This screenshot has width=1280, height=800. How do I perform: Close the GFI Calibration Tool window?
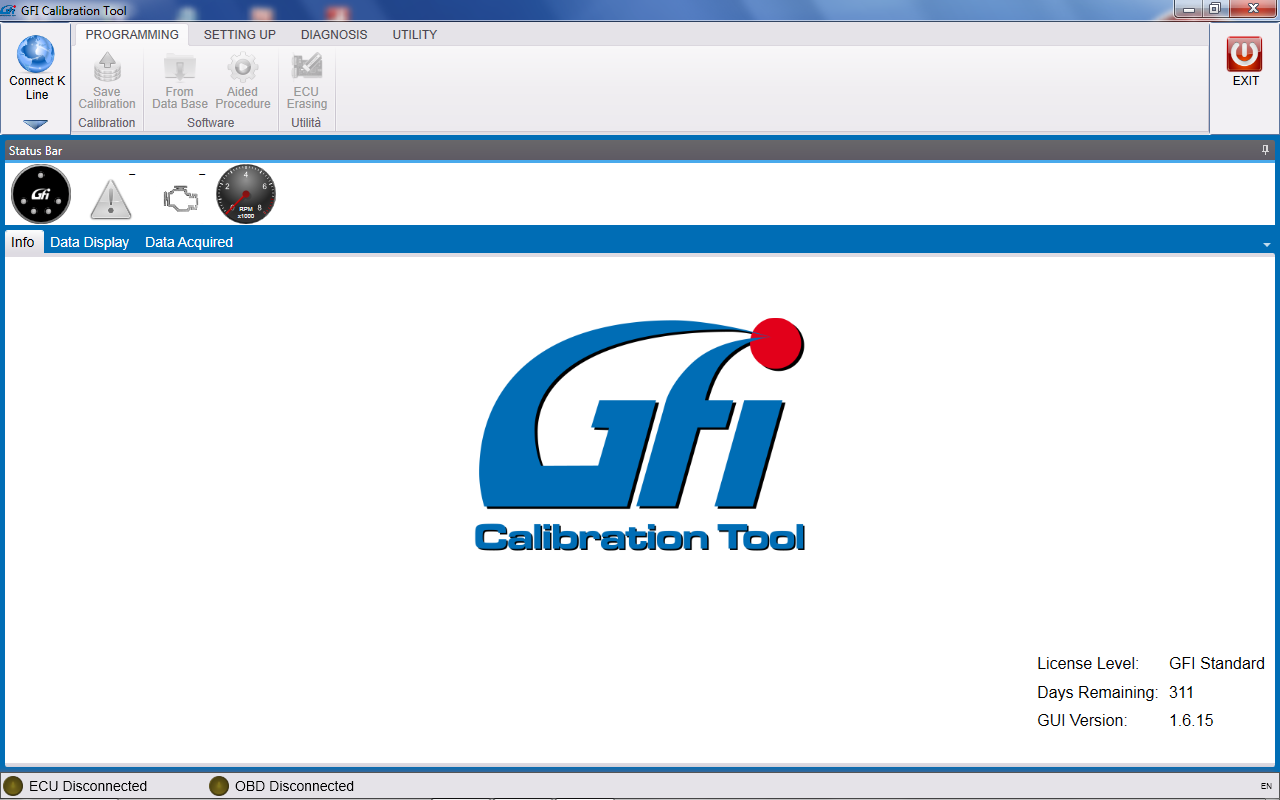coord(1252,9)
